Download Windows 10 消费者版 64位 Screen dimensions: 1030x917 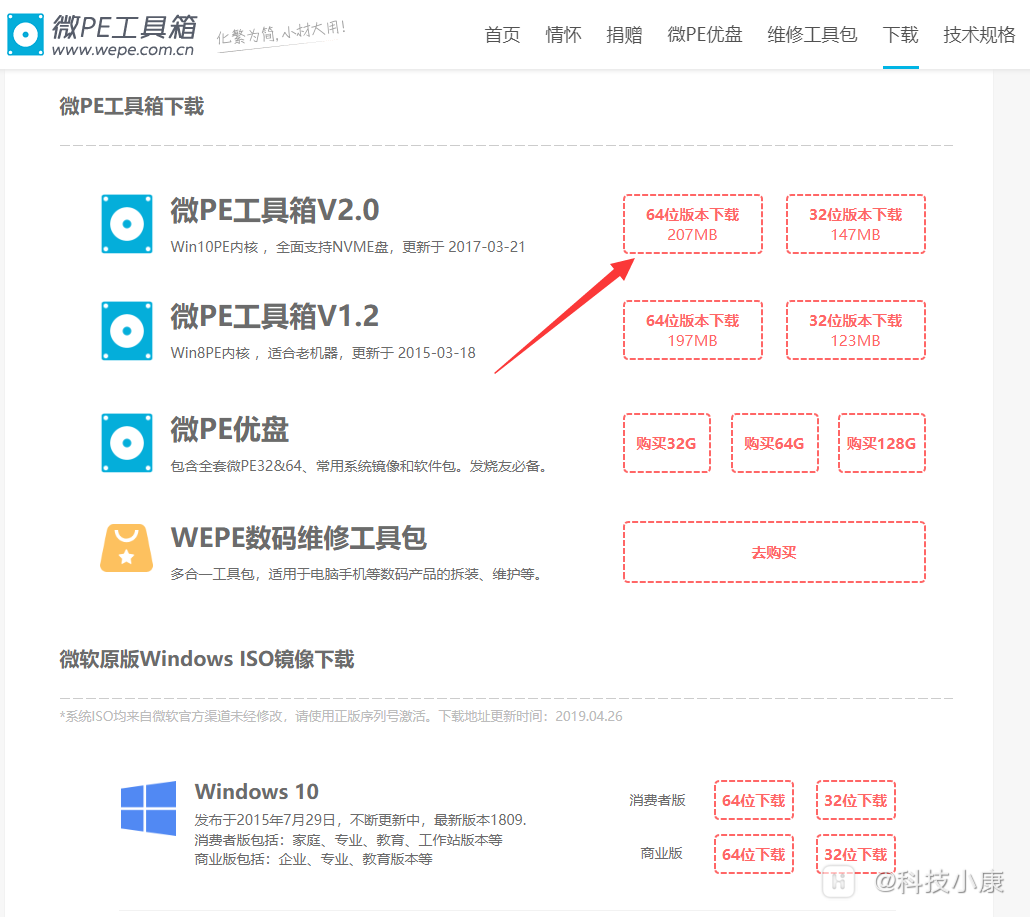(x=754, y=801)
